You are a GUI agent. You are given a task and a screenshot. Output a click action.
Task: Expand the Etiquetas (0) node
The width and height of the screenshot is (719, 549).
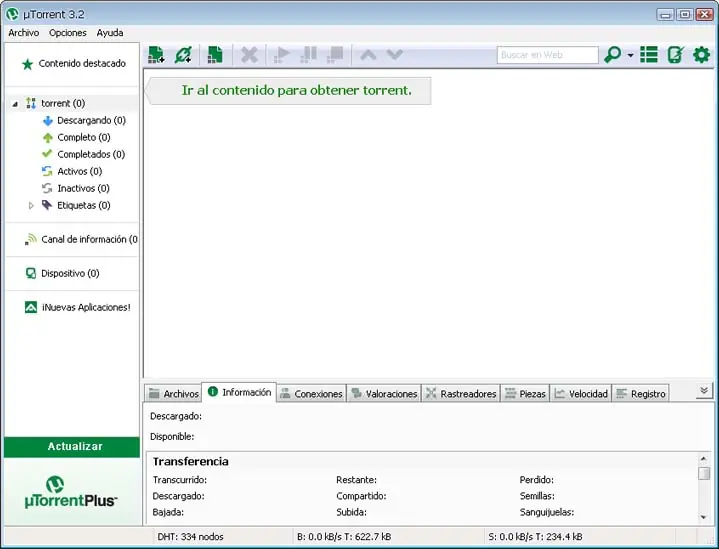(31, 205)
